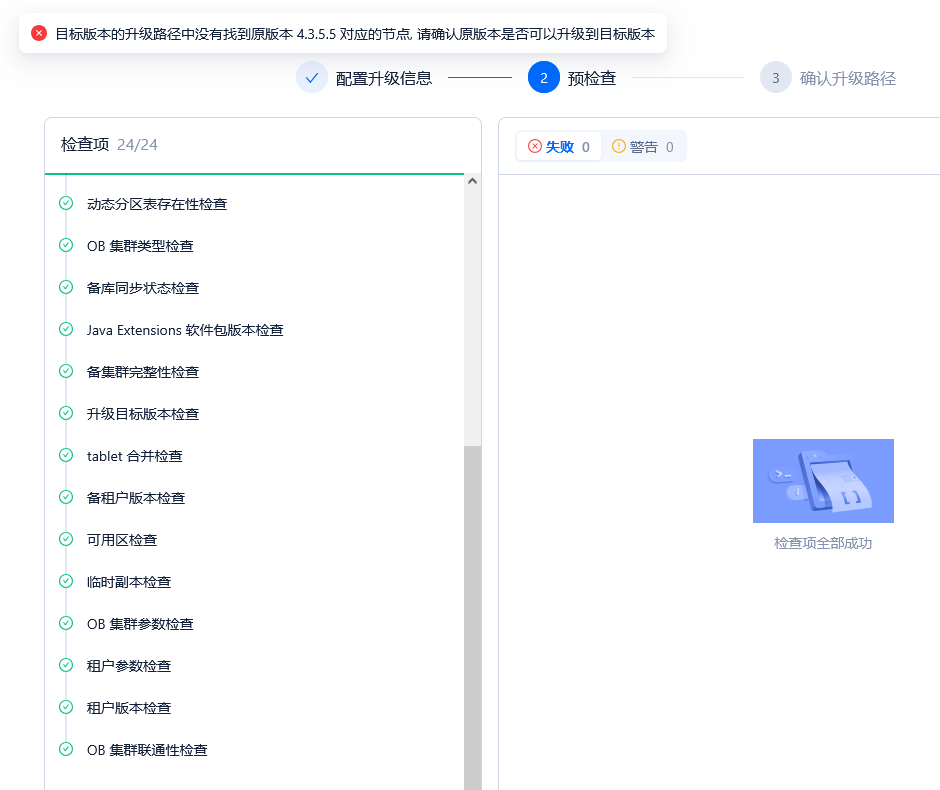The image size is (940, 790).
Task: Click the checkmark icon for 配置升级信息 step
Action: (x=312, y=78)
